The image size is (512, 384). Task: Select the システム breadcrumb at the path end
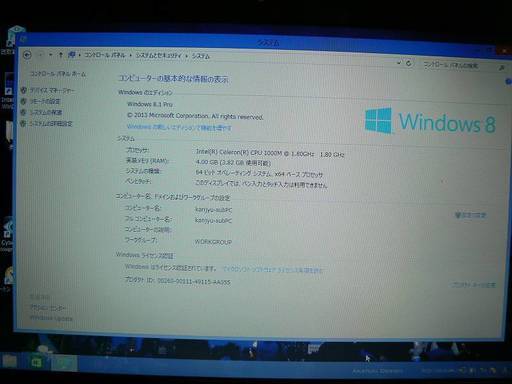click(201, 56)
